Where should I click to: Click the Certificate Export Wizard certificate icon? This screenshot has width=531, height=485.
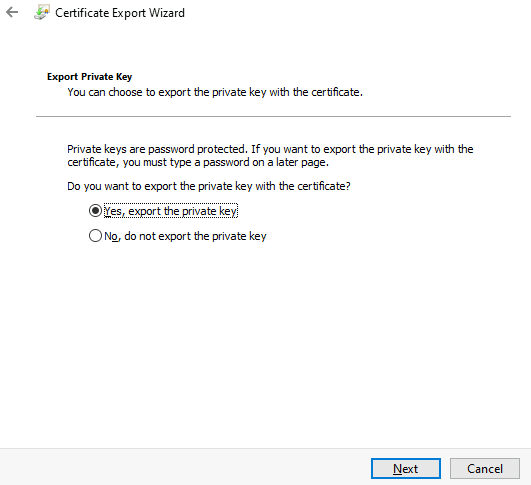42,12
